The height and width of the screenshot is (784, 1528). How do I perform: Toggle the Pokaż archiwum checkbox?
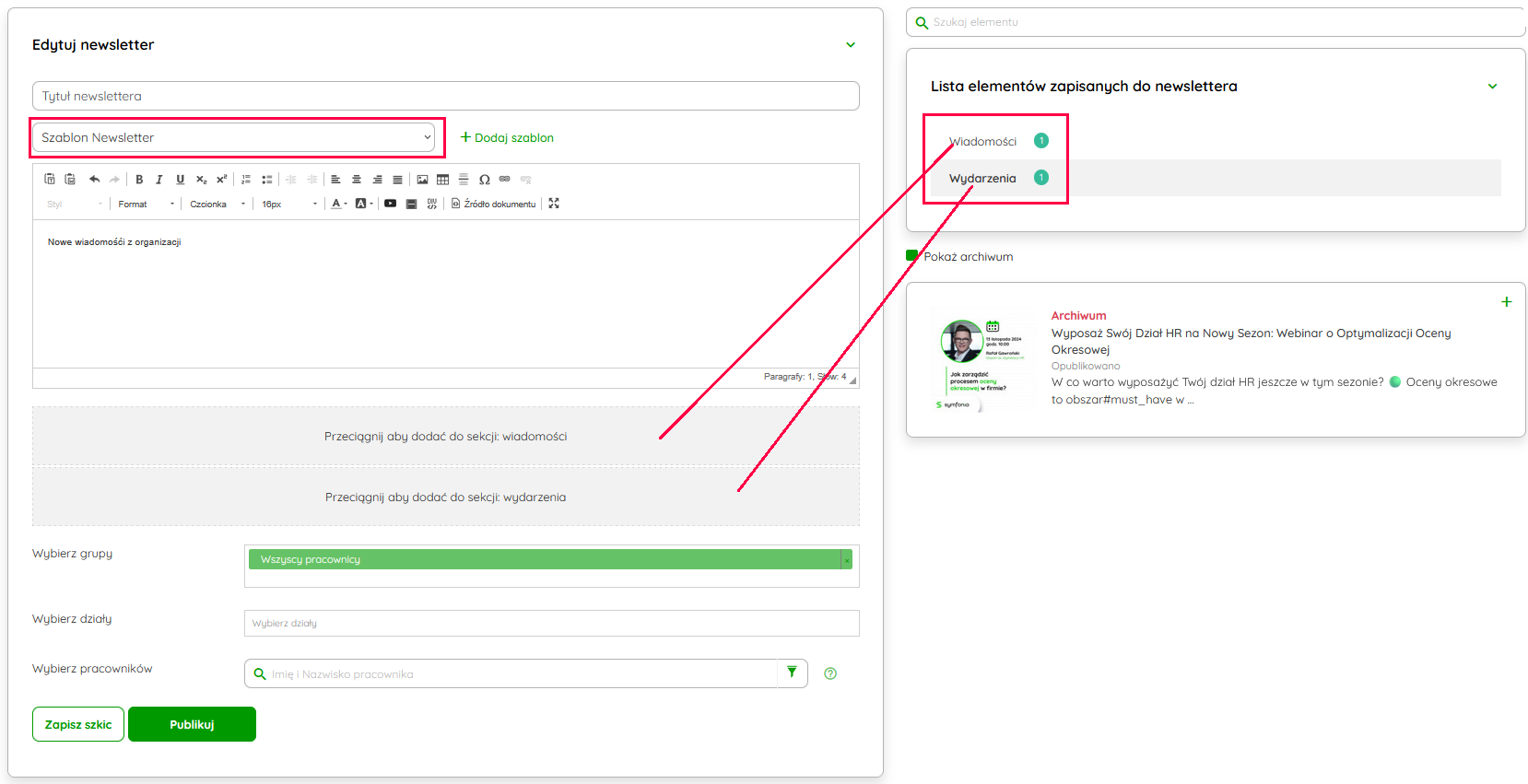[912, 256]
